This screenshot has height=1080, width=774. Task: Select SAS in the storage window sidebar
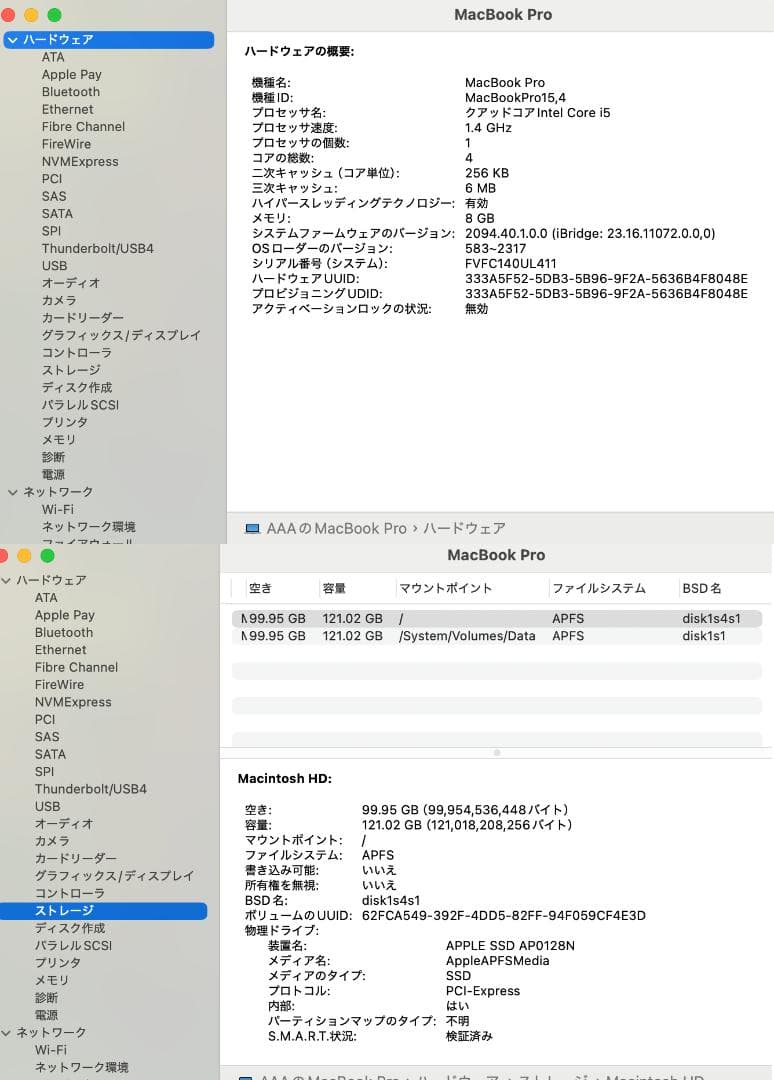[x=47, y=736]
